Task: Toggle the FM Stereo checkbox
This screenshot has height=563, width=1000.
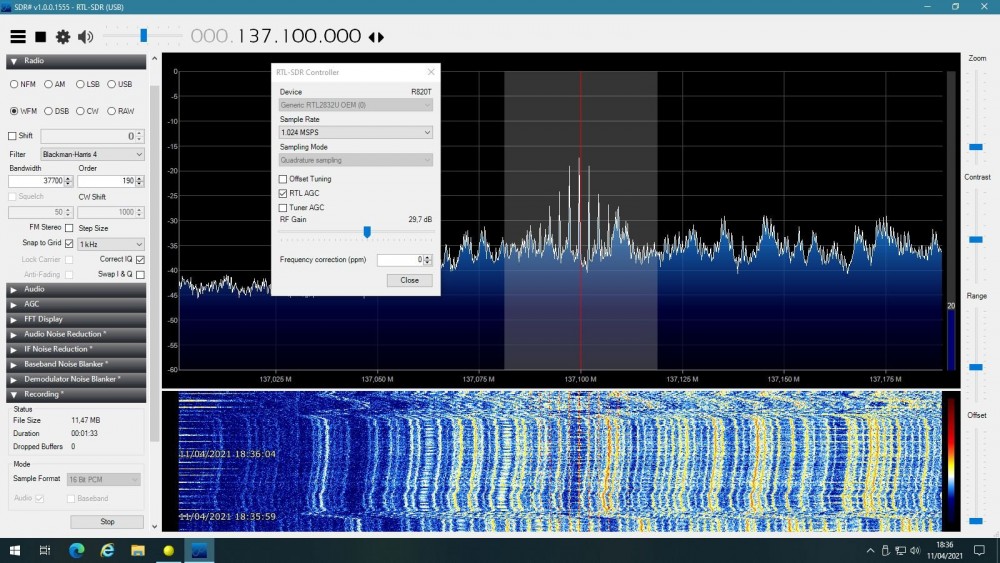Action: (x=69, y=228)
